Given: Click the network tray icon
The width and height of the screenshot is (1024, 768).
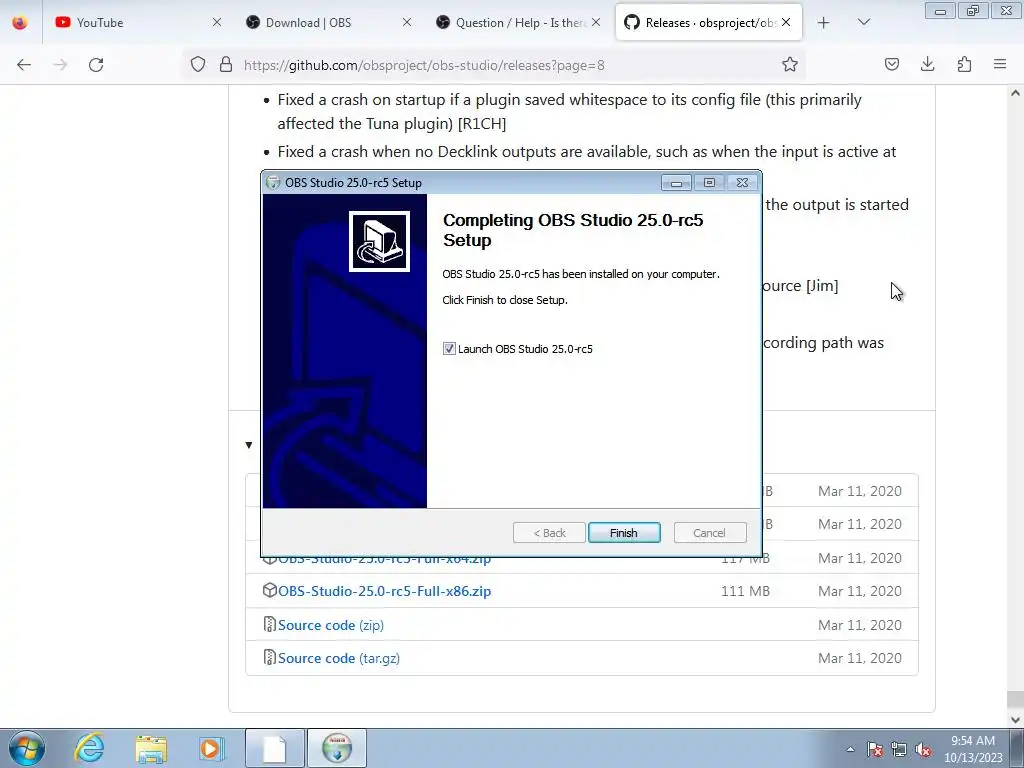Looking at the screenshot, I should pyautogui.click(x=899, y=749).
